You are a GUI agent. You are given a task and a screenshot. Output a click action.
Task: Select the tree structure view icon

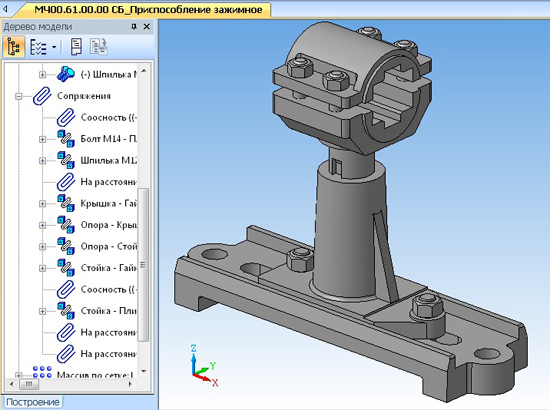pos(14,46)
